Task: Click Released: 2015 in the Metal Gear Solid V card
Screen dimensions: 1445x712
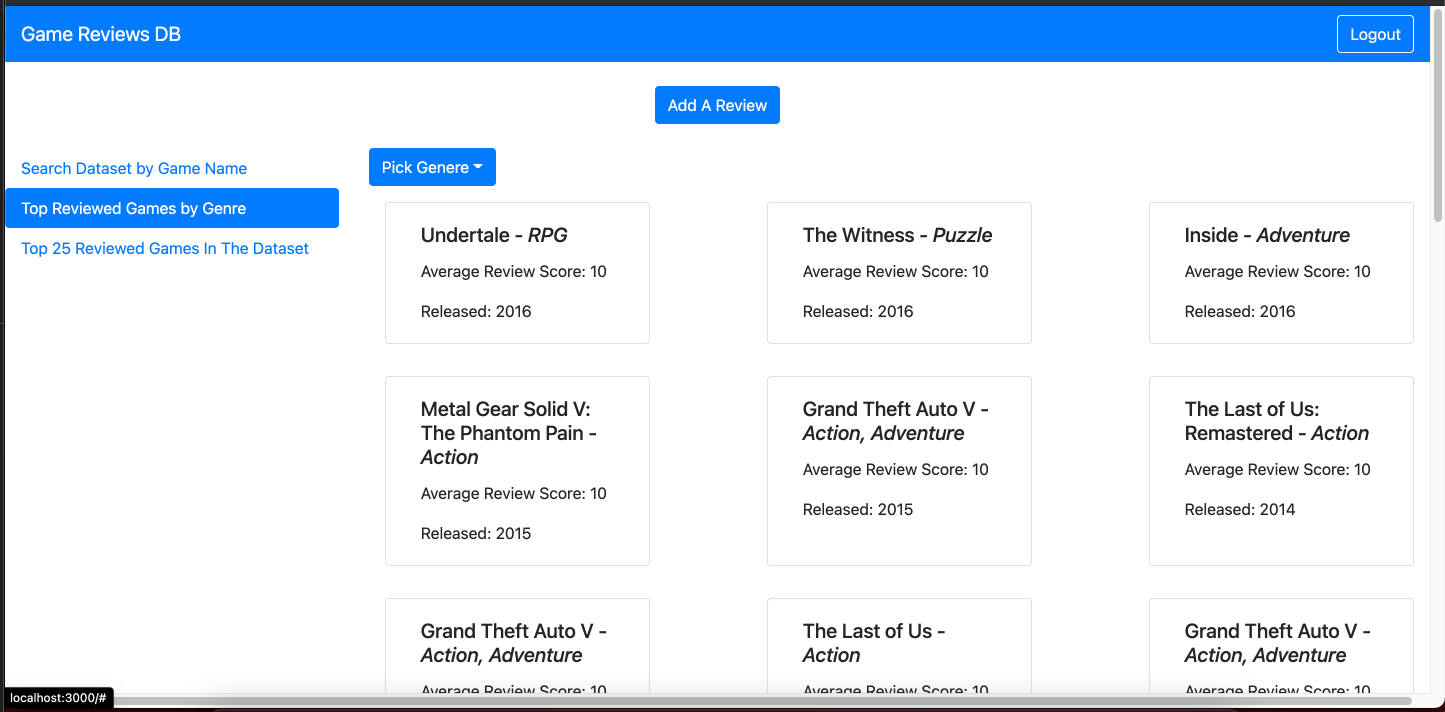Action: pos(476,534)
